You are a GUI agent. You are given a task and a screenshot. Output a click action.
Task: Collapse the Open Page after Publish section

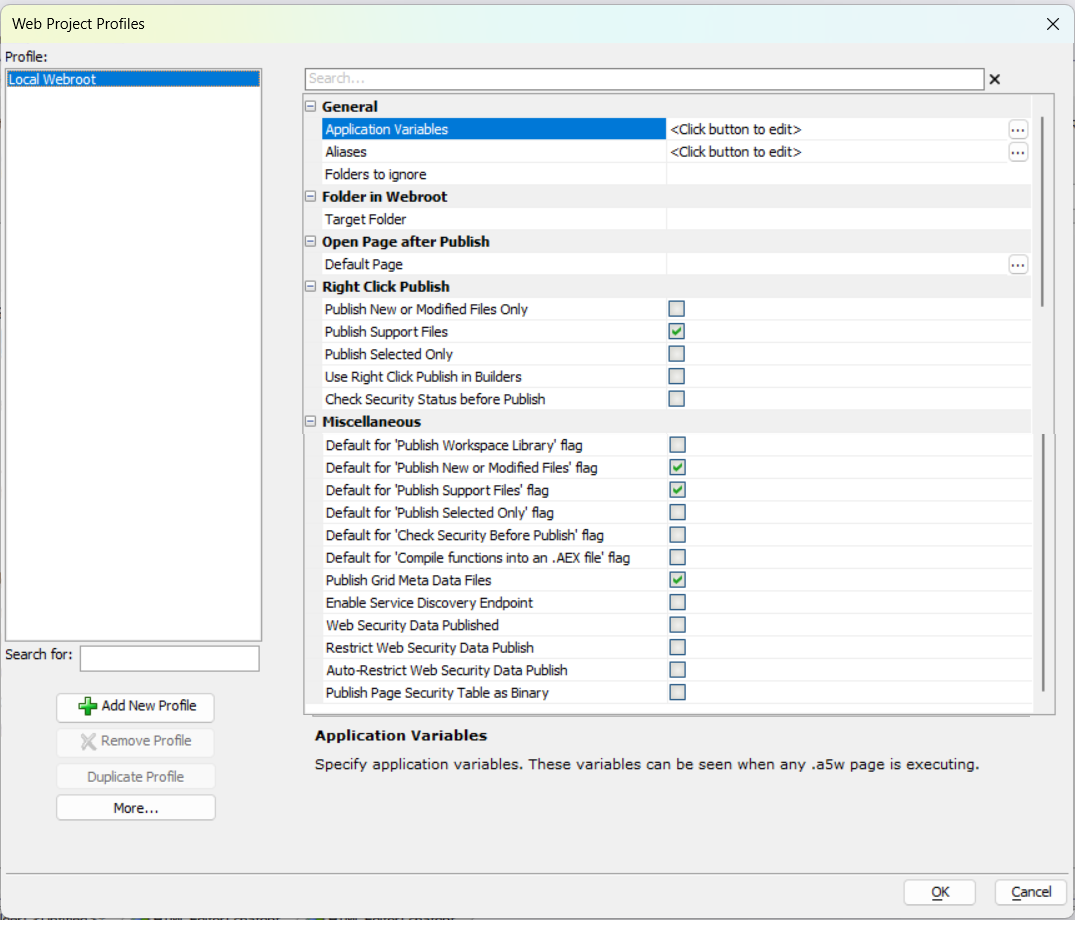[x=311, y=241]
